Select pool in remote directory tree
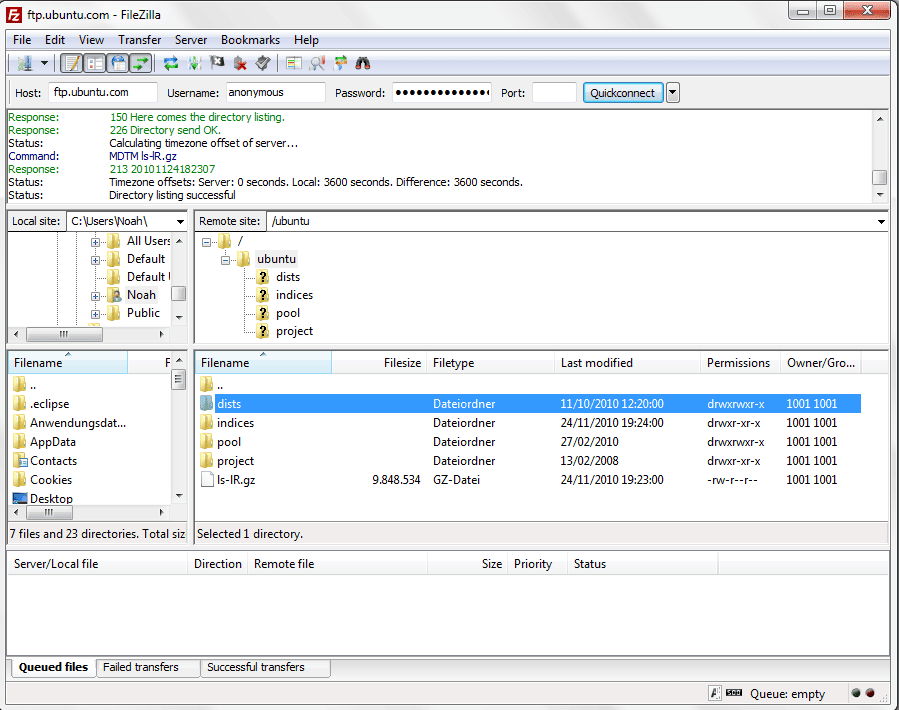899x710 pixels. [288, 313]
